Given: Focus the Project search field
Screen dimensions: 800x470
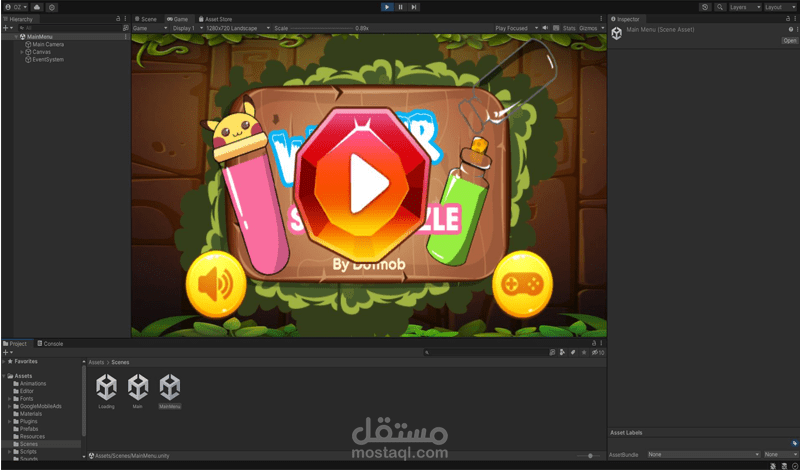Looking at the screenshot, I should (x=485, y=353).
